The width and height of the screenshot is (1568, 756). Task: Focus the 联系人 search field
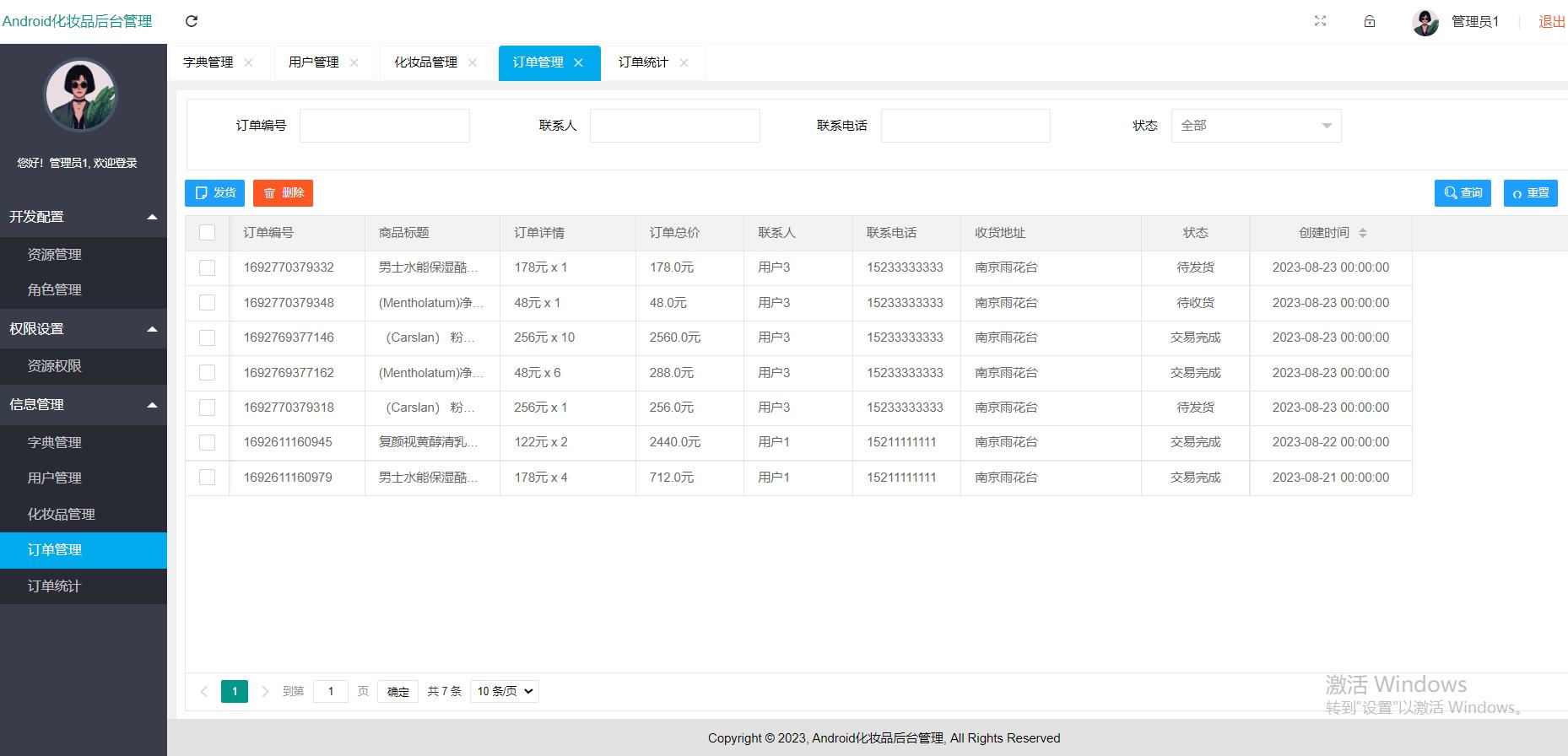(x=675, y=126)
